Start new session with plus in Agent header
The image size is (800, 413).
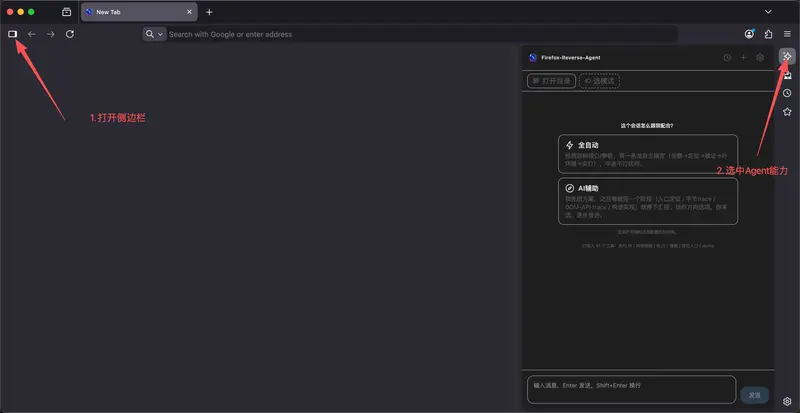[x=743, y=58]
